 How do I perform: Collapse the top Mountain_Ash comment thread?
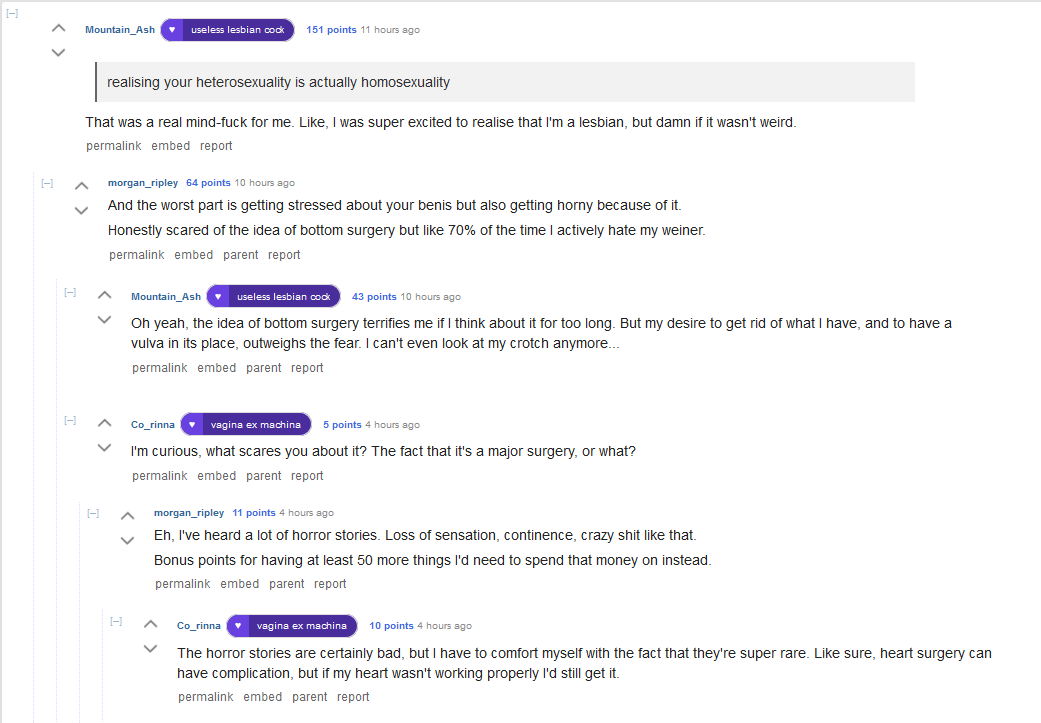click(12, 13)
